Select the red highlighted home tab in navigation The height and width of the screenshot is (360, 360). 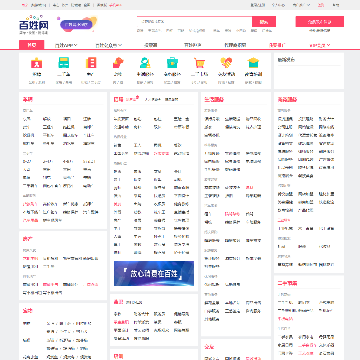coord(32,45)
